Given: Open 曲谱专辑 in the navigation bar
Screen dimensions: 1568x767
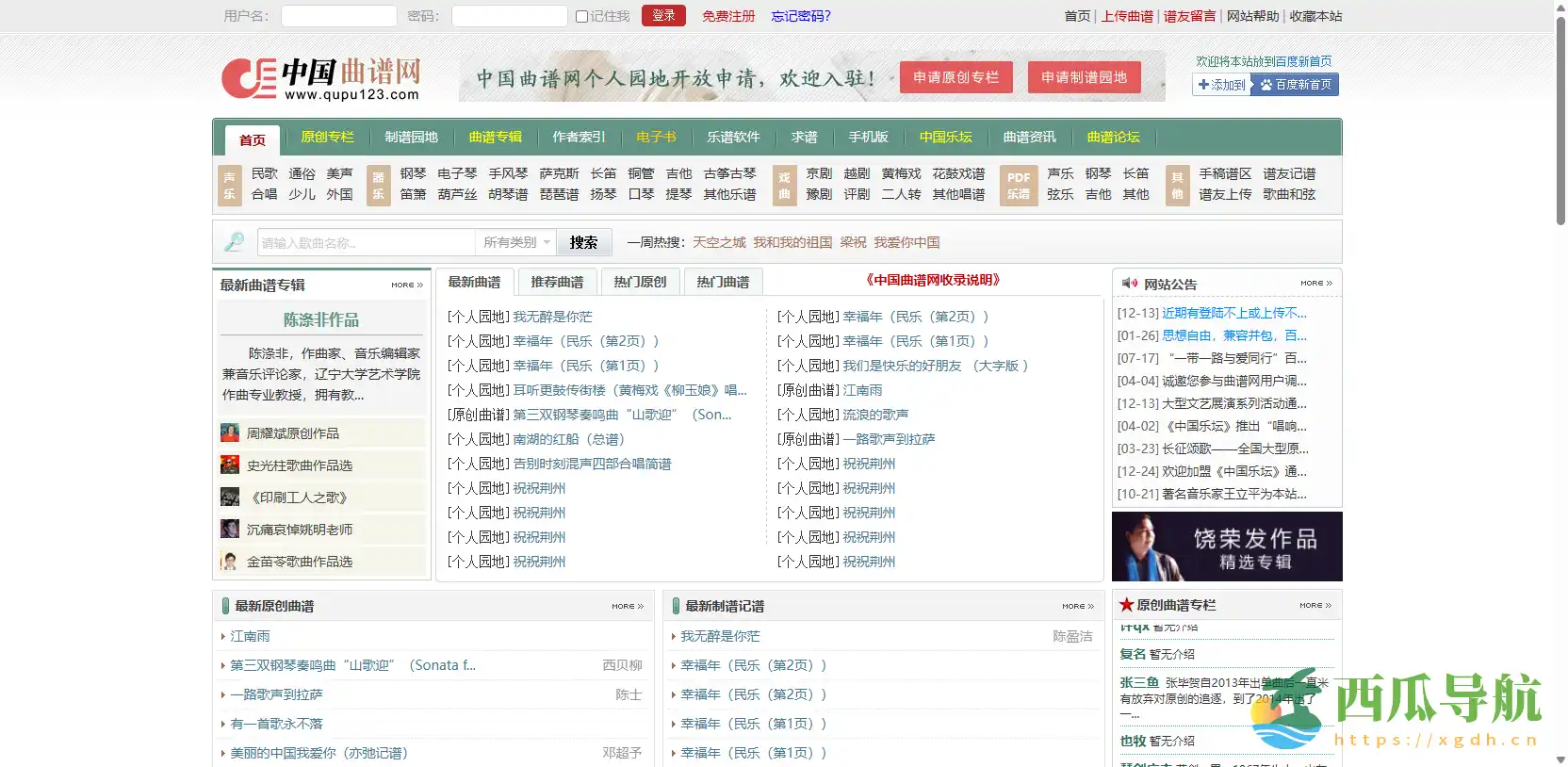Looking at the screenshot, I should [x=495, y=138].
